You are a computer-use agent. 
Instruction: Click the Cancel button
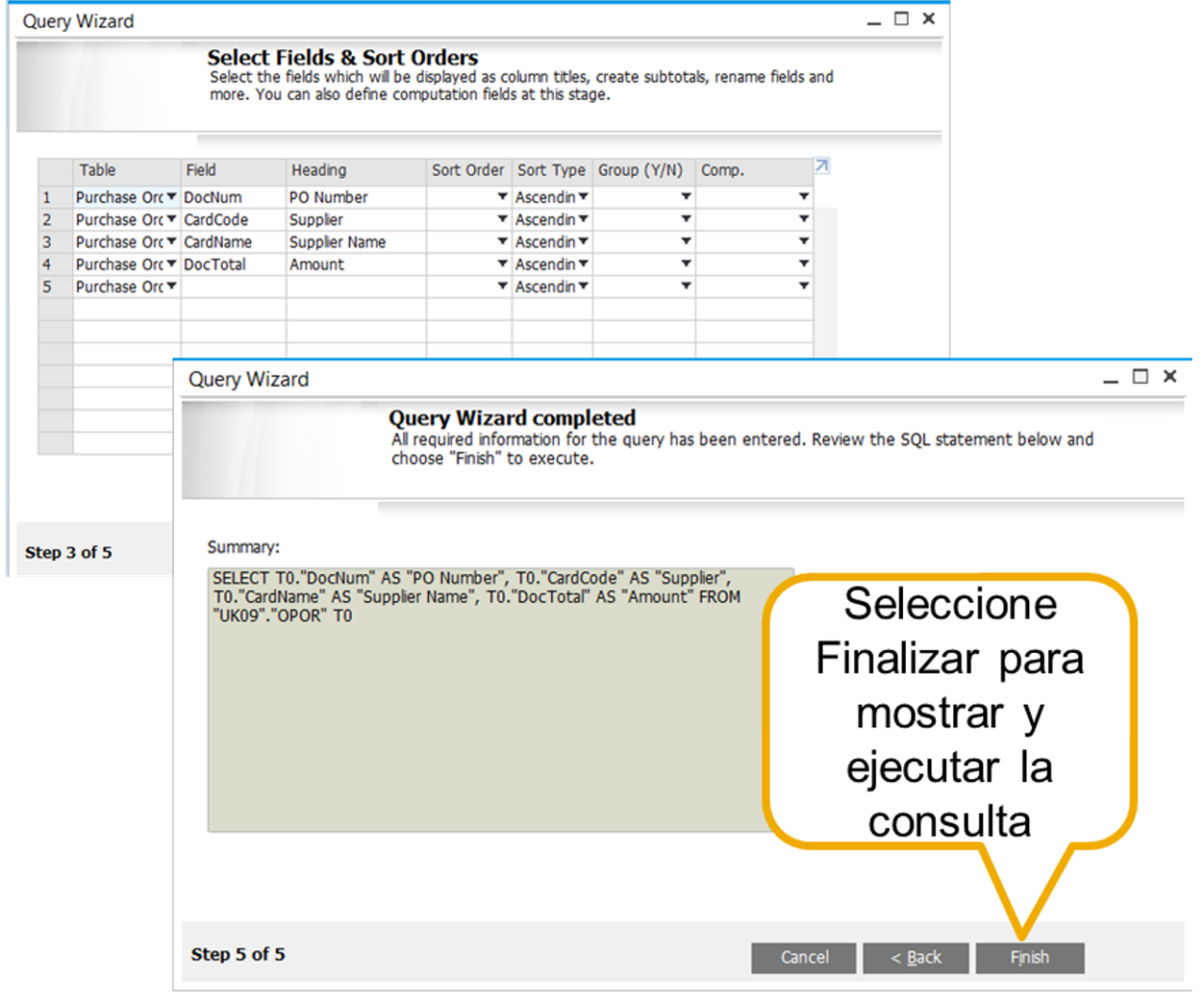pos(802,957)
